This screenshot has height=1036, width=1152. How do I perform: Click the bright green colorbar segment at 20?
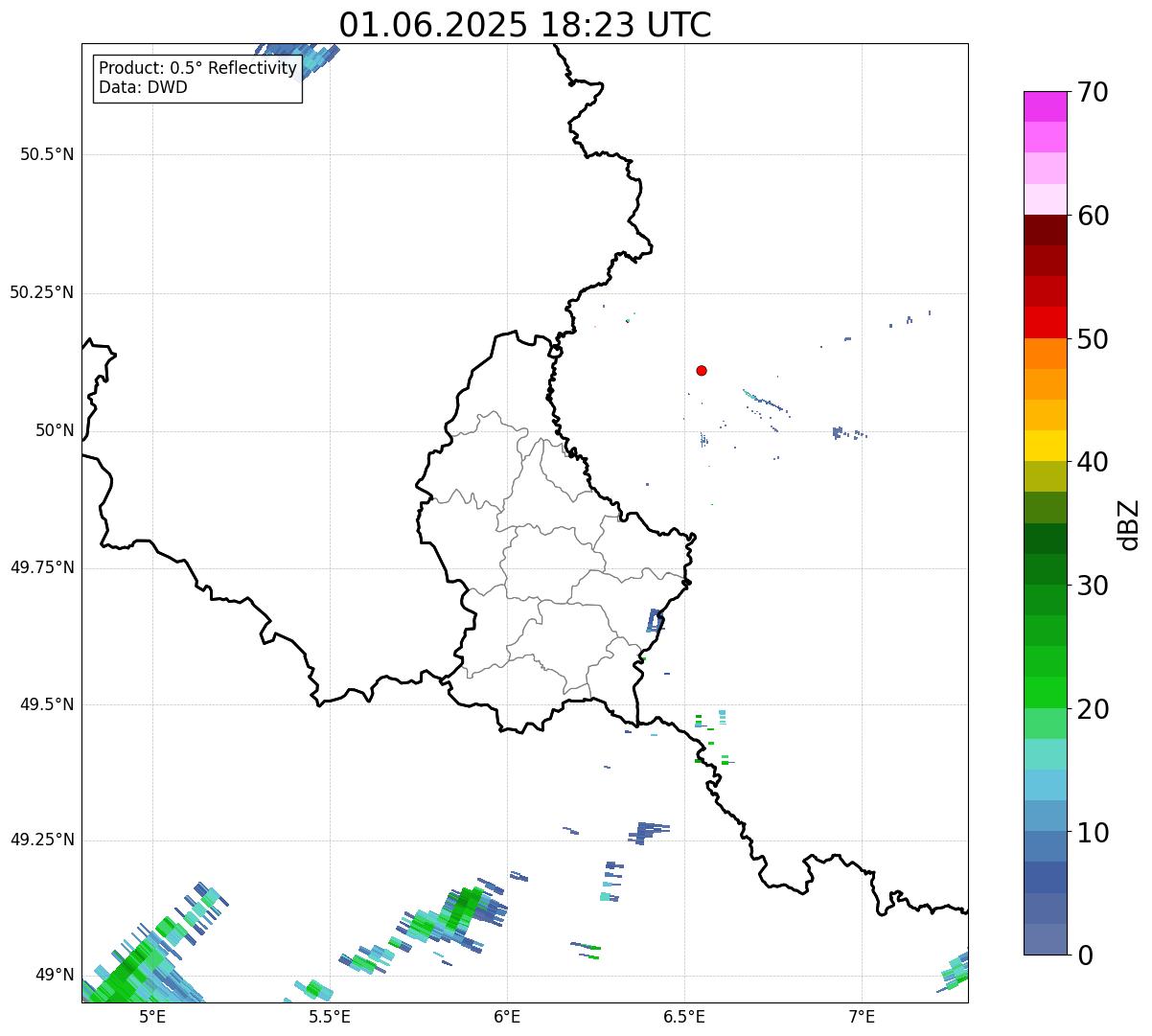click(x=1046, y=693)
